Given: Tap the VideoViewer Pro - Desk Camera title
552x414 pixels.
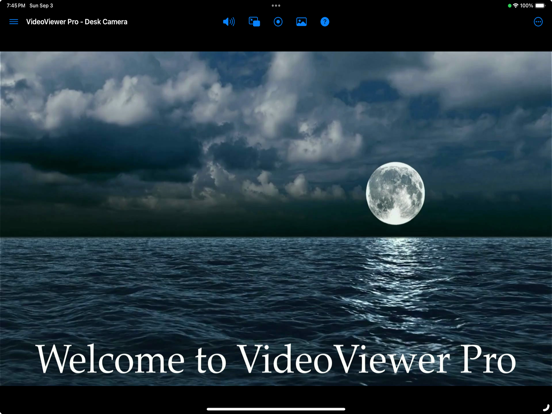Looking at the screenshot, I should (77, 22).
